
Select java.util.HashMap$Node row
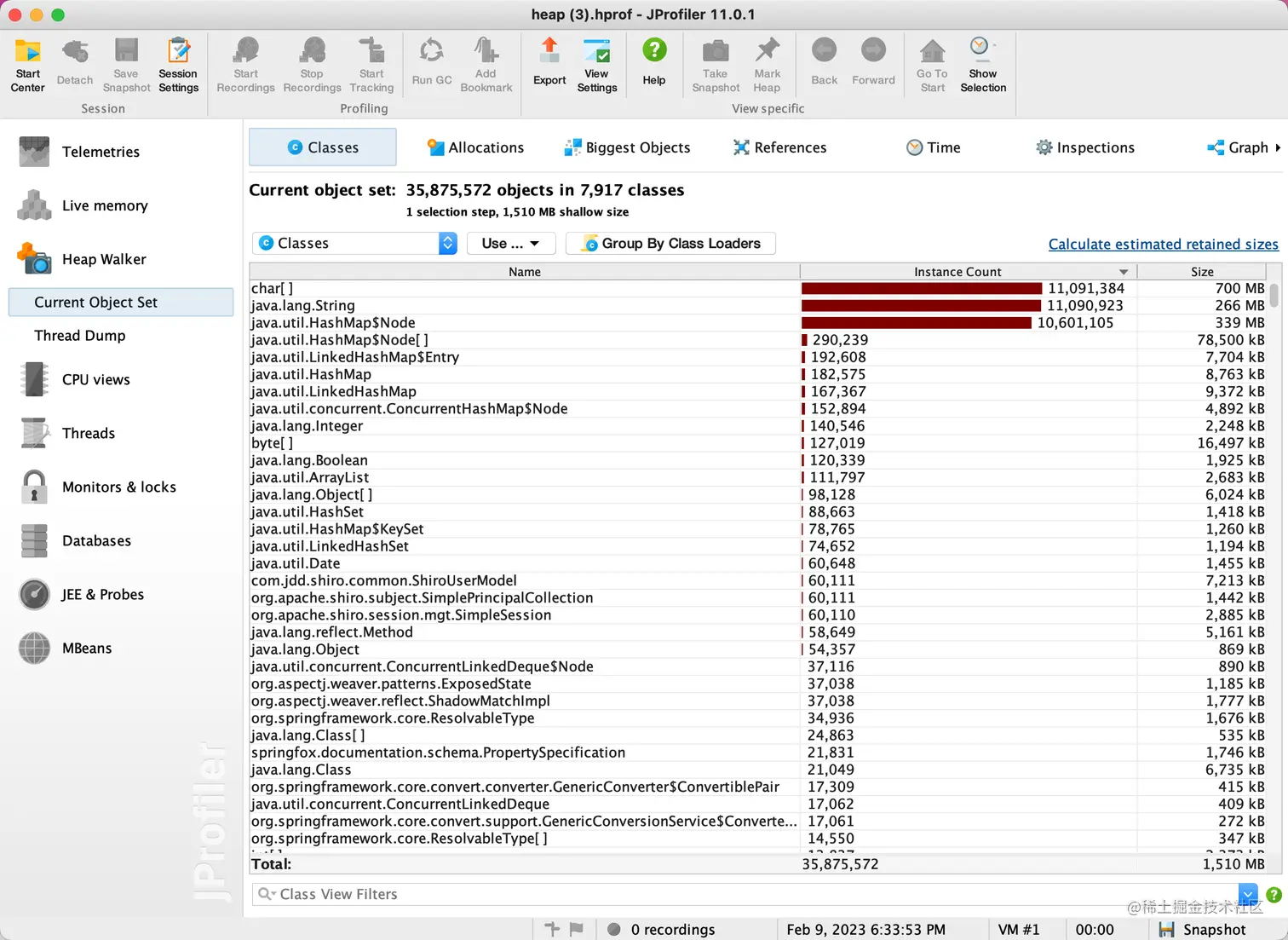click(x=758, y=323)
